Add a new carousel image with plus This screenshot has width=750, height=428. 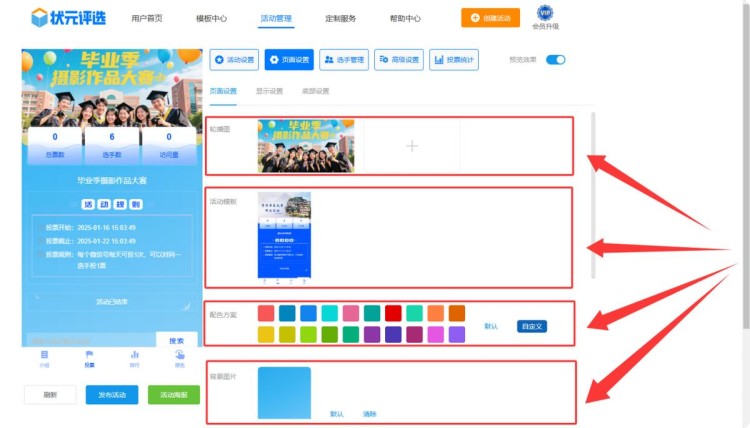point(411,146)
